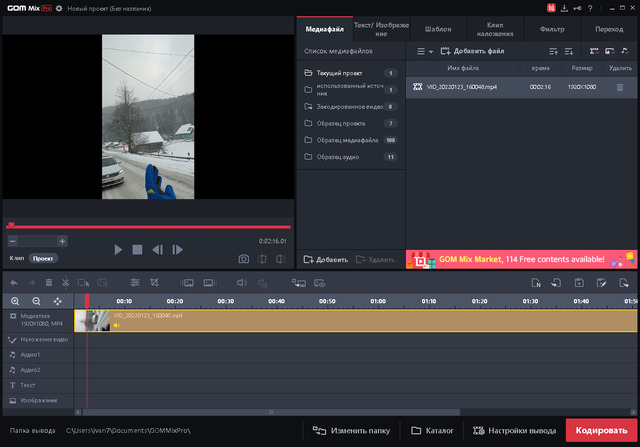Delete selected clip with trash icon
Screen dimensions: 640x447
pos(49,282)
